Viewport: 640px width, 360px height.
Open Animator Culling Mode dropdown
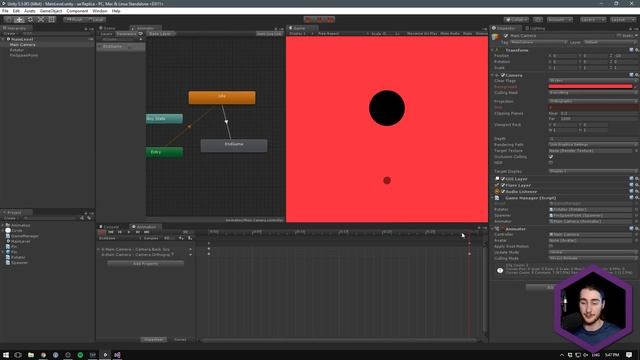click(593, 258)
